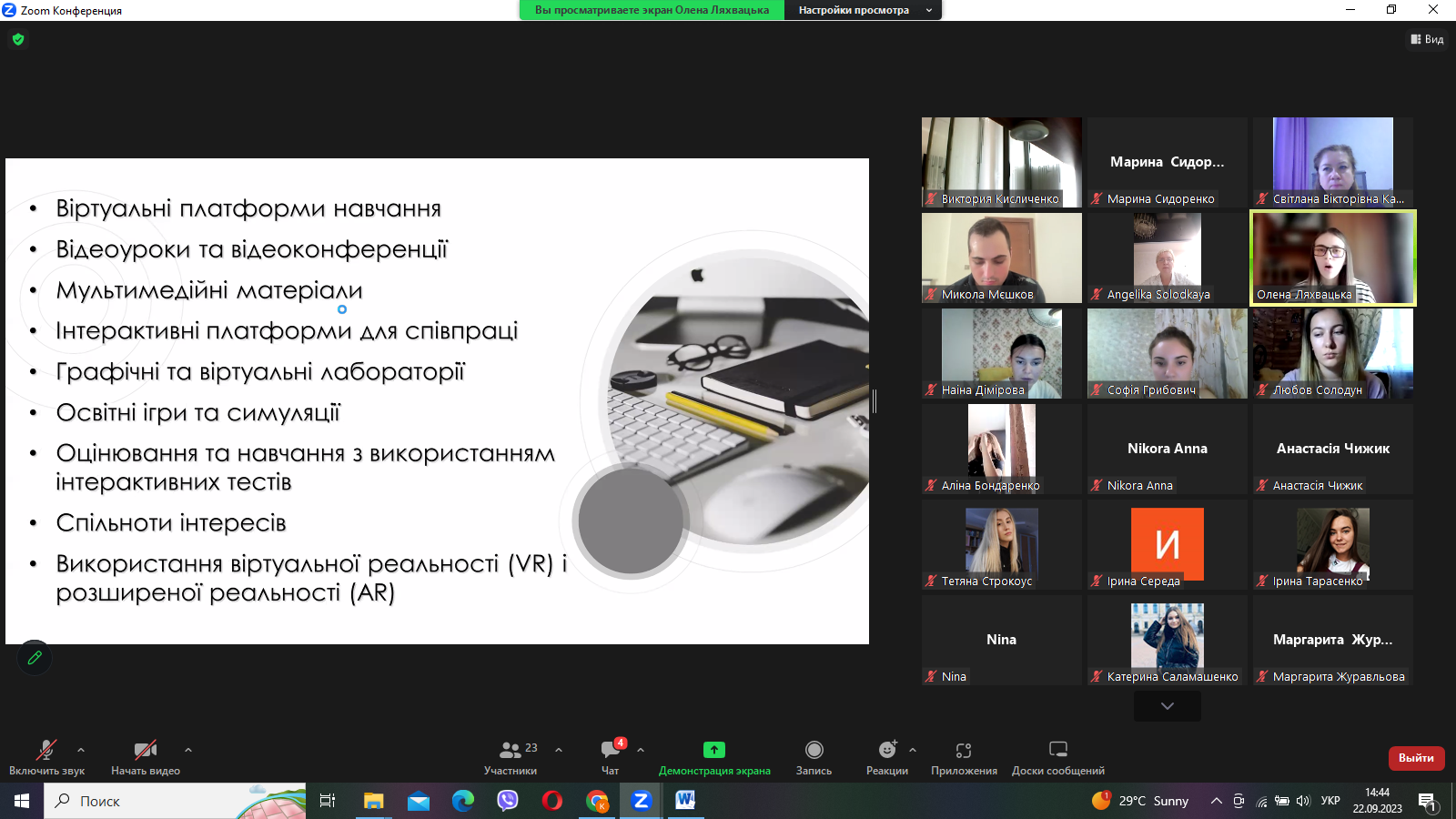Open Microsoft Word from the taskbar
This screenshot has height=819, width=1456.
click(x=685, y=801)
